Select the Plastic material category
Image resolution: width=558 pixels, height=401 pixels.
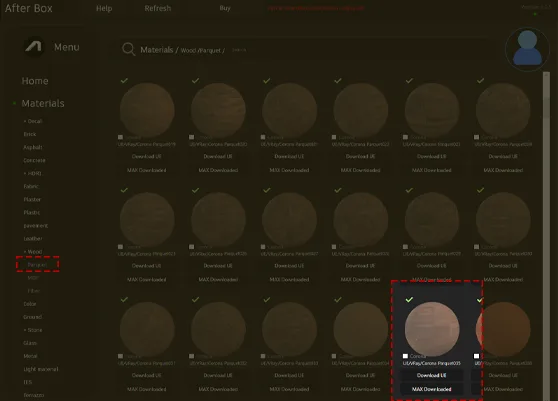[32, 212]
